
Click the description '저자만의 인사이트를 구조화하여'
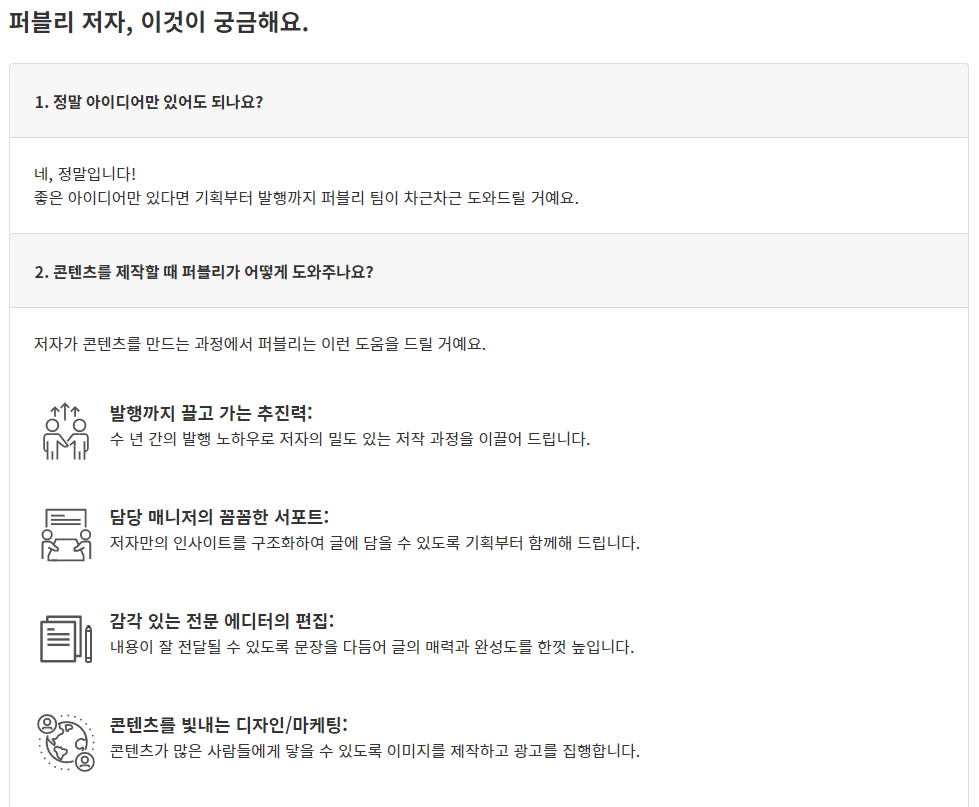(x=375, y=543)
